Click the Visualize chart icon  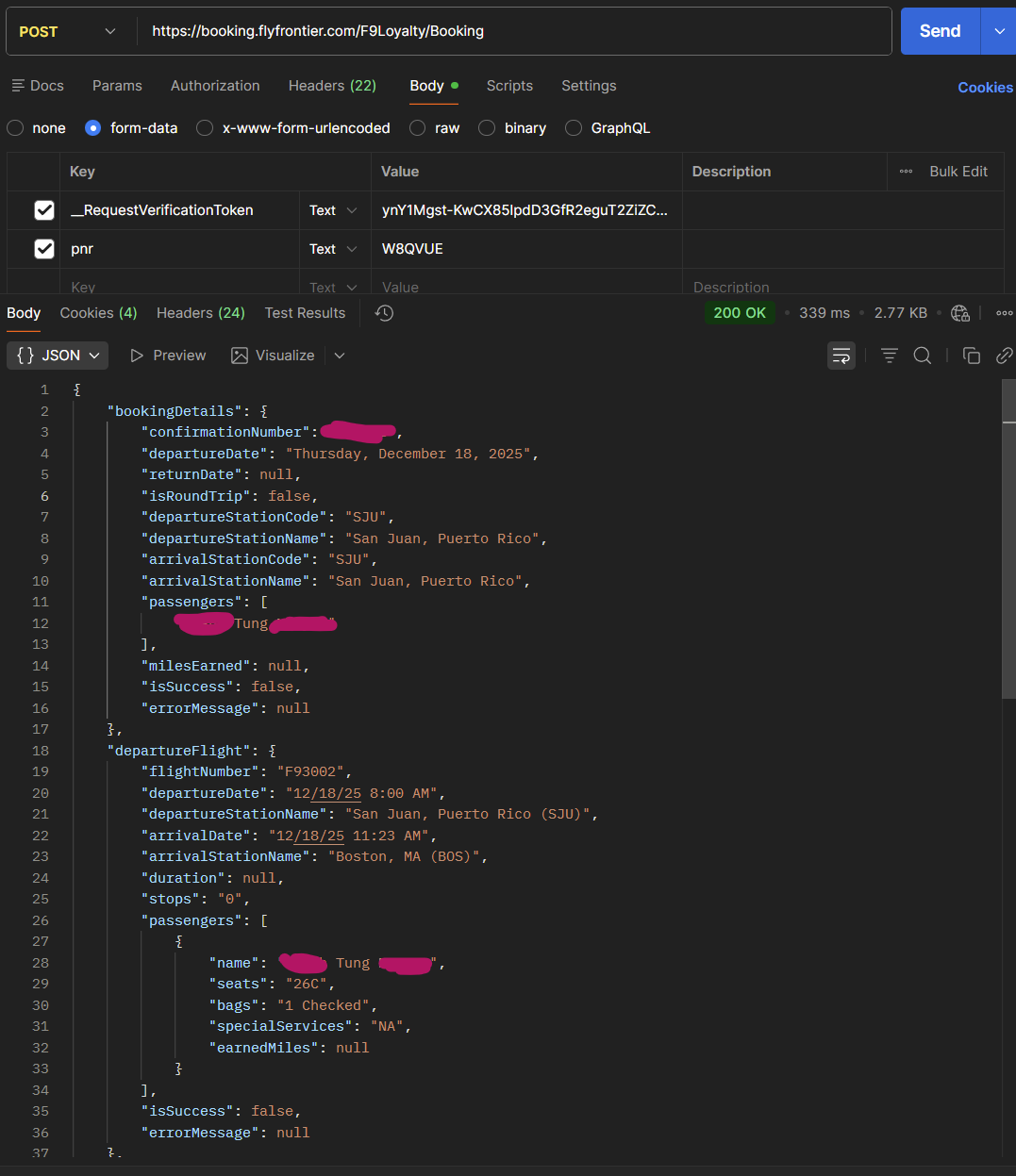tap(240, 356)
